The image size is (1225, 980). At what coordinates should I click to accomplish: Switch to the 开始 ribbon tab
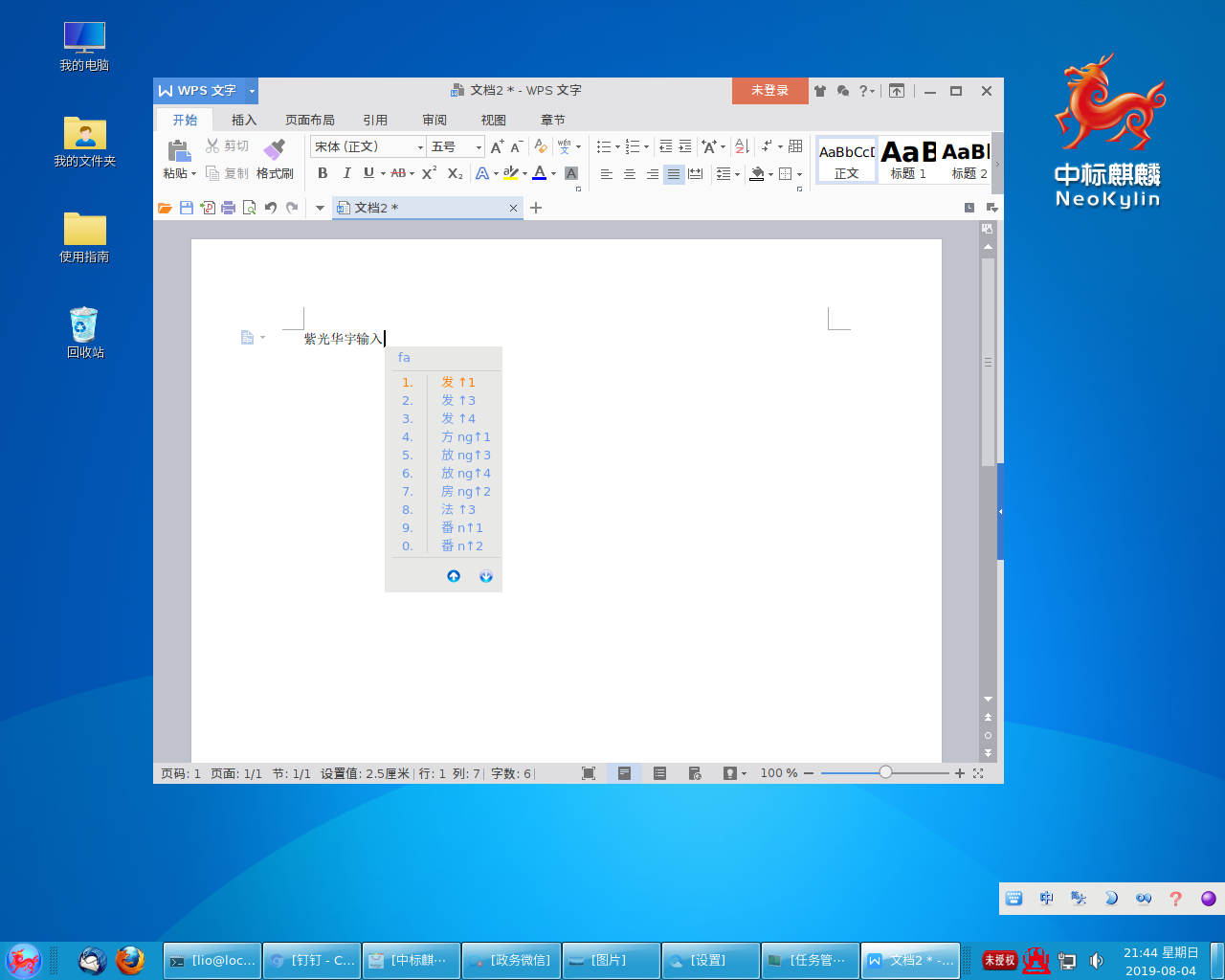[185, 120]
